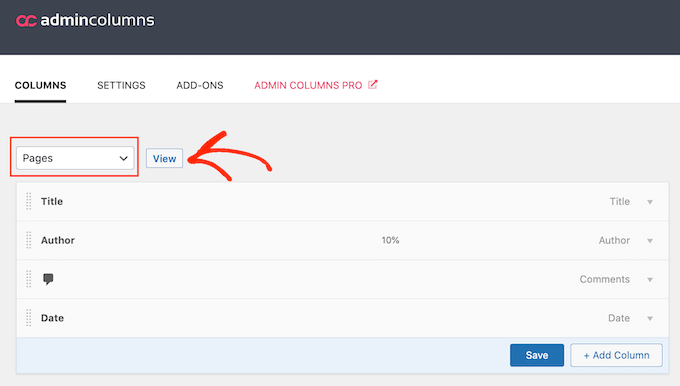The width and height of the screenshot is (680, 386).
Task: Open the Pages list screen dropdown
Action: click(75, 158)
